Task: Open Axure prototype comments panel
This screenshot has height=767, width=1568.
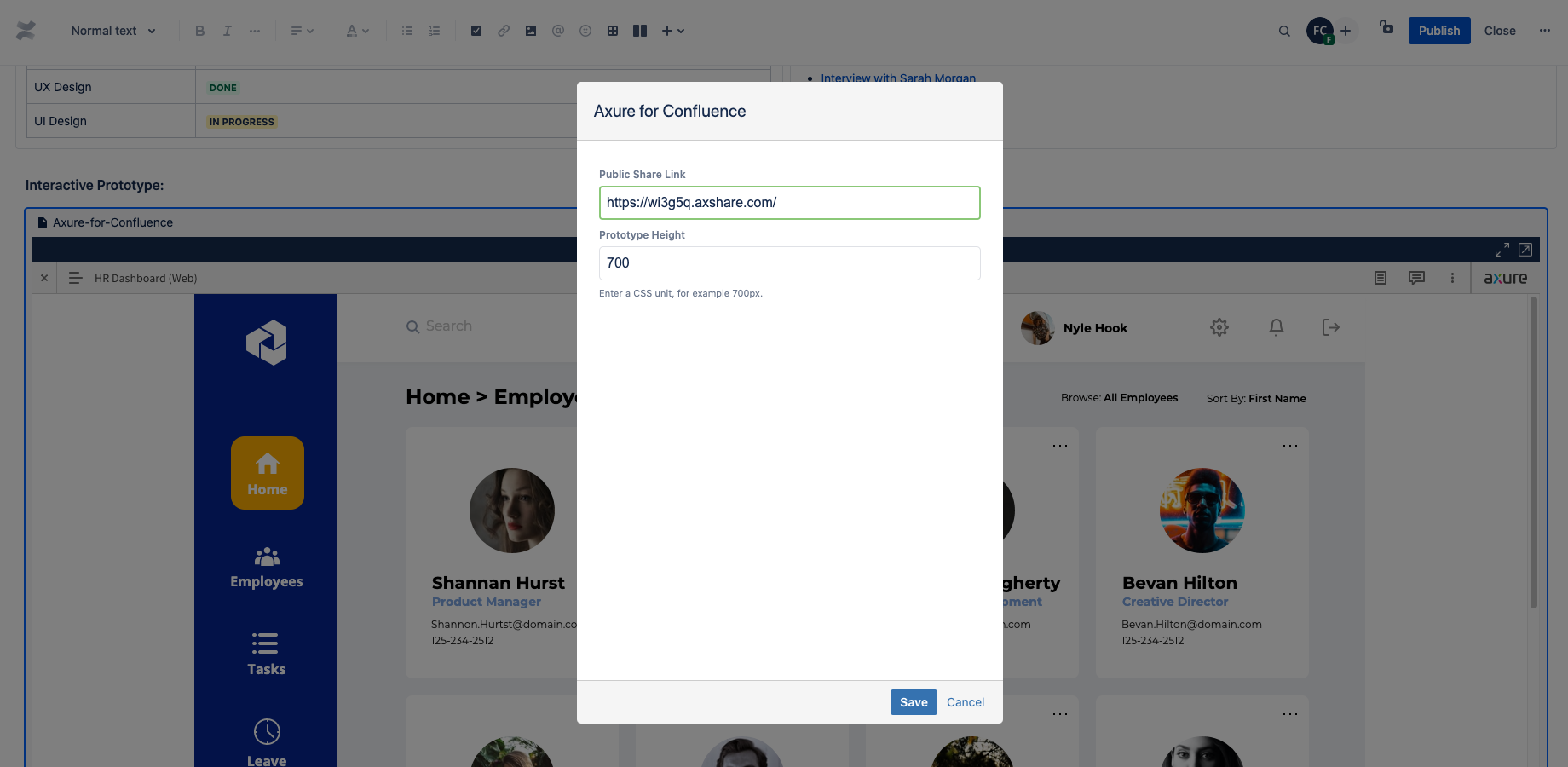Action: (x=1416, y=278)
